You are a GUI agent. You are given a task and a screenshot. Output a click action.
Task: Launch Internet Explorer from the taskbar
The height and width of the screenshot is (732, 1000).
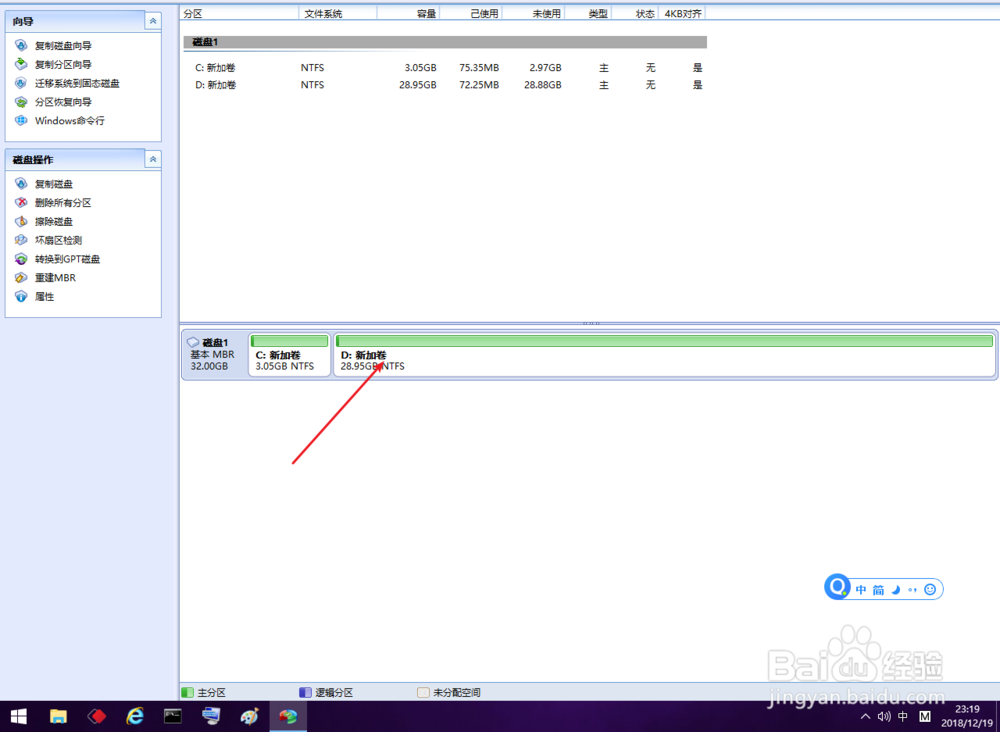[135, 717]
